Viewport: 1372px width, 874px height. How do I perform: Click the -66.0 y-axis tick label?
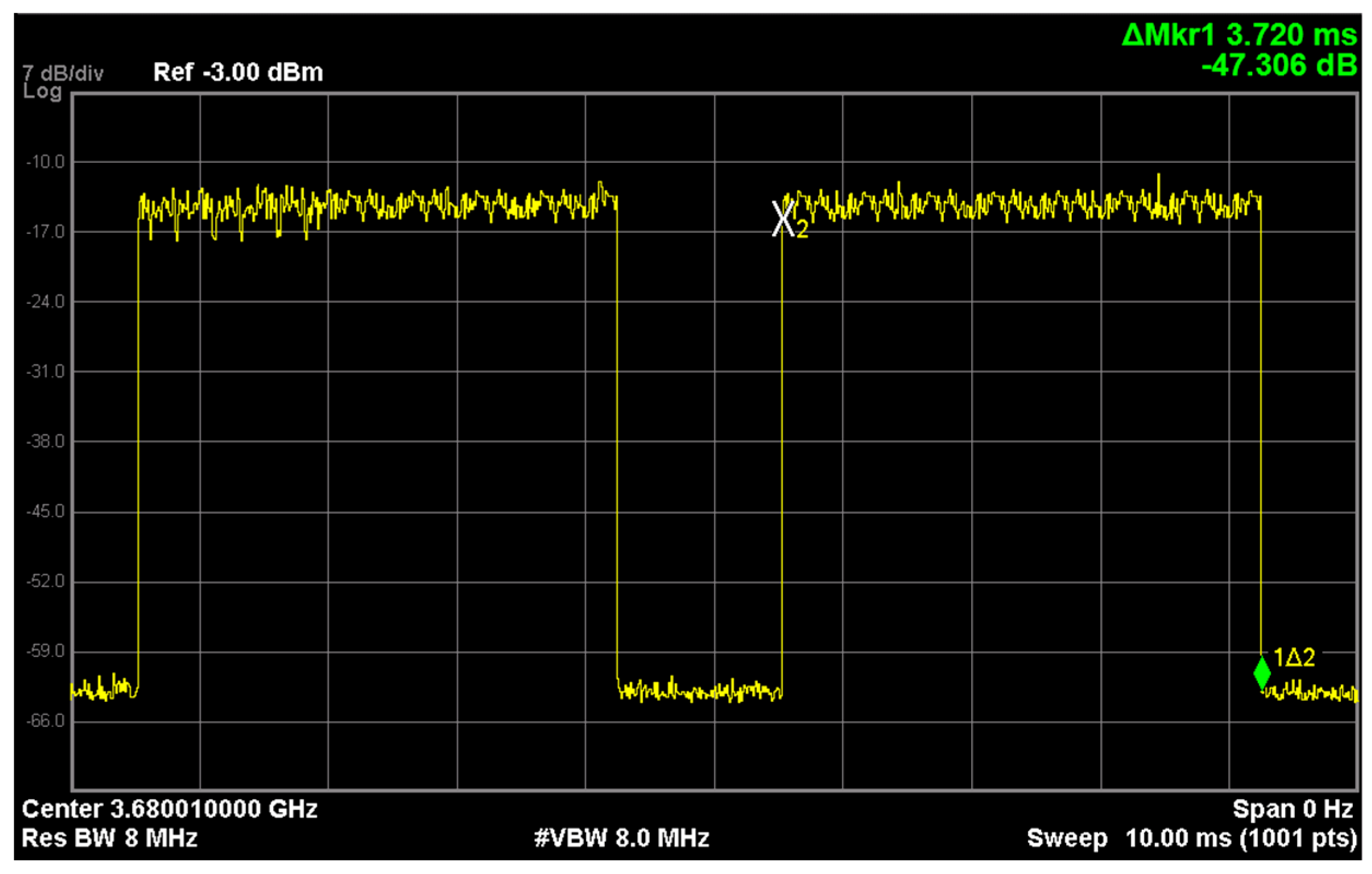45,722
